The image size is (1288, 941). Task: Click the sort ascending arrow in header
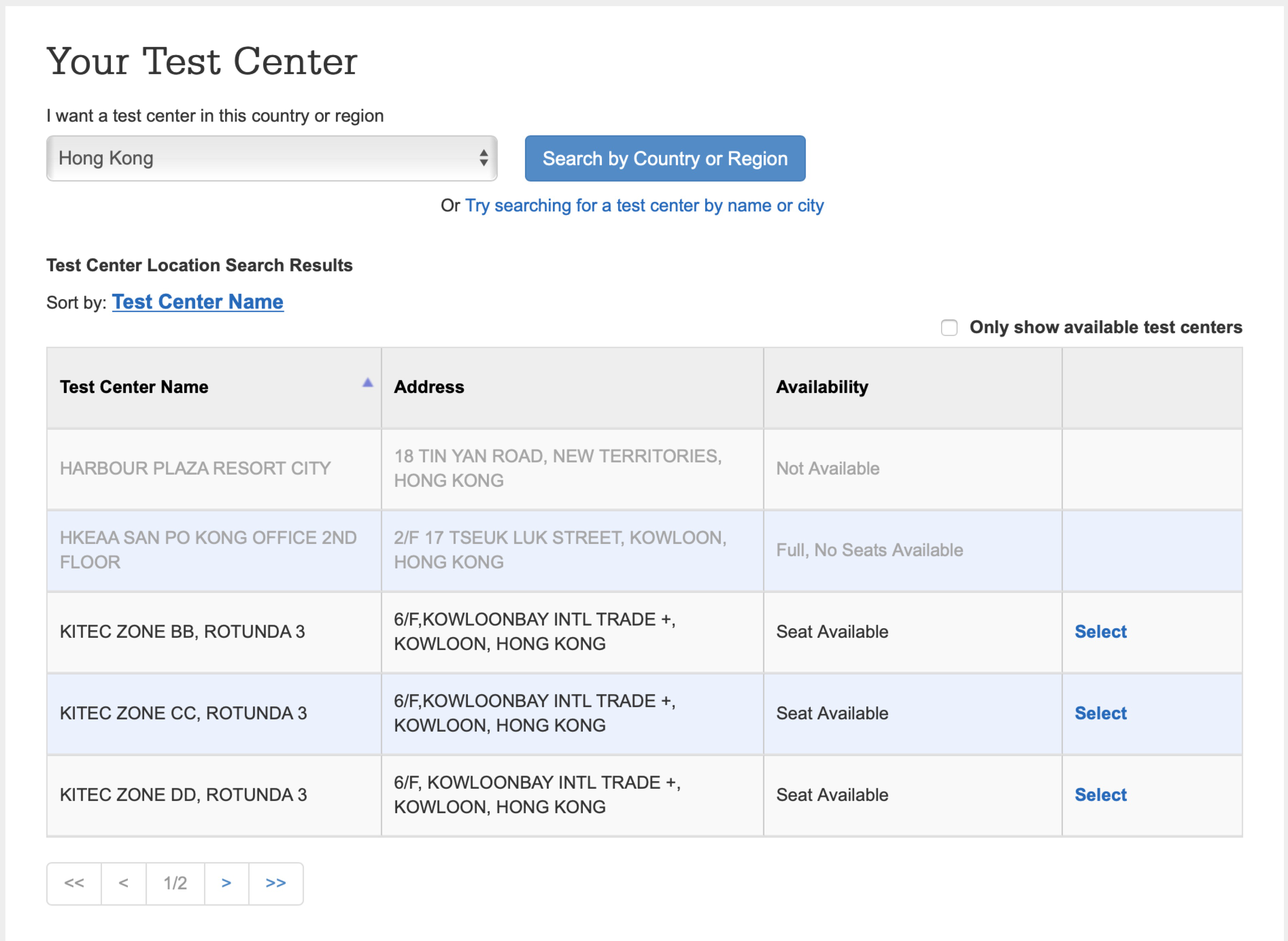click(x=367, y=383)
